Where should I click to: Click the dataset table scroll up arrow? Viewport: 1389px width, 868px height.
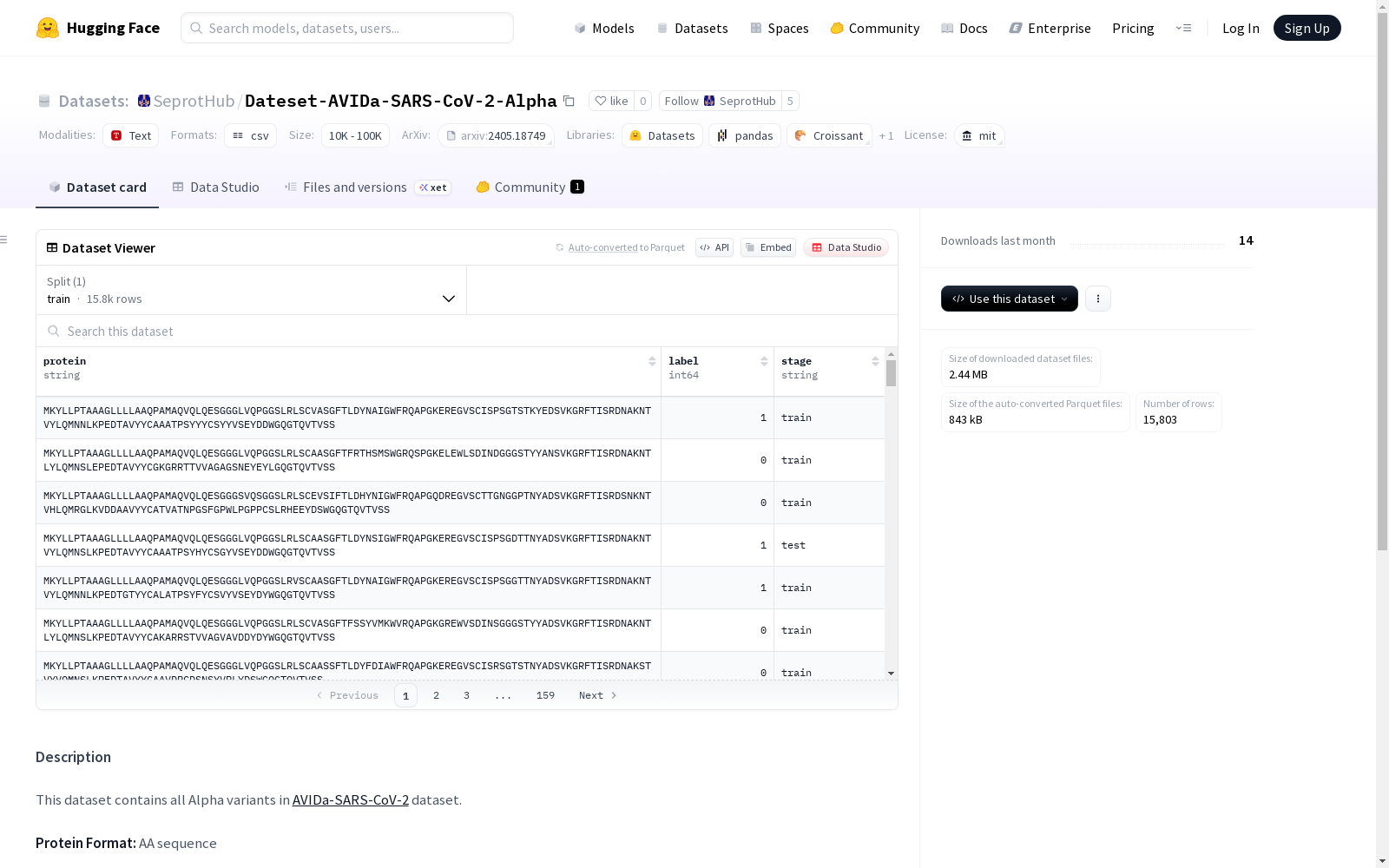[891, 354]
